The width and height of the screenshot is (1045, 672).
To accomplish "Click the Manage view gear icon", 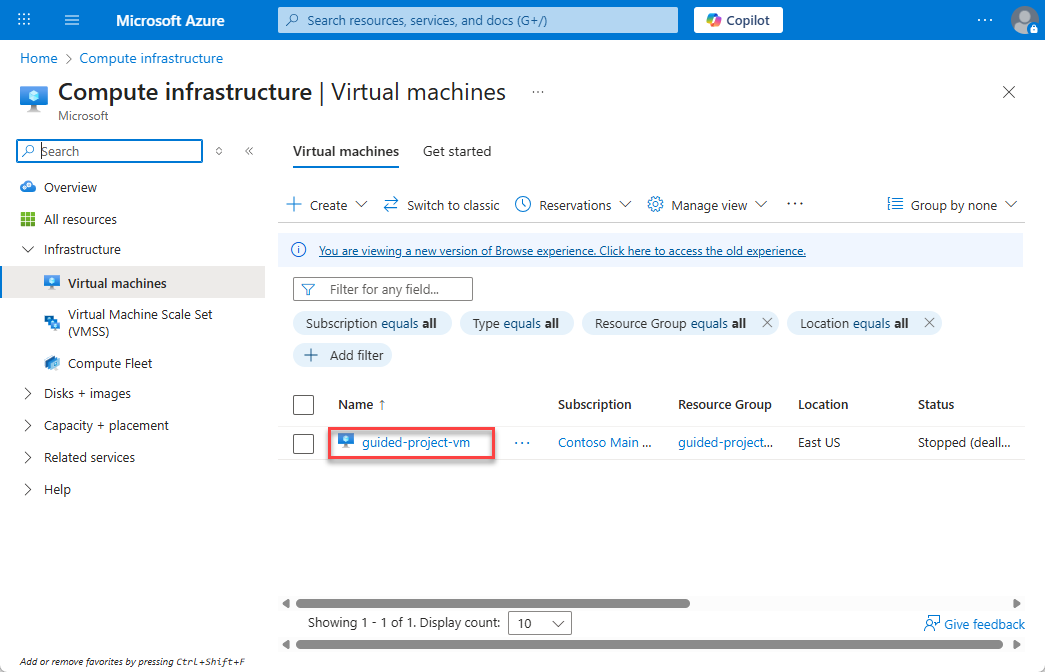I will [x=655, y=204].
